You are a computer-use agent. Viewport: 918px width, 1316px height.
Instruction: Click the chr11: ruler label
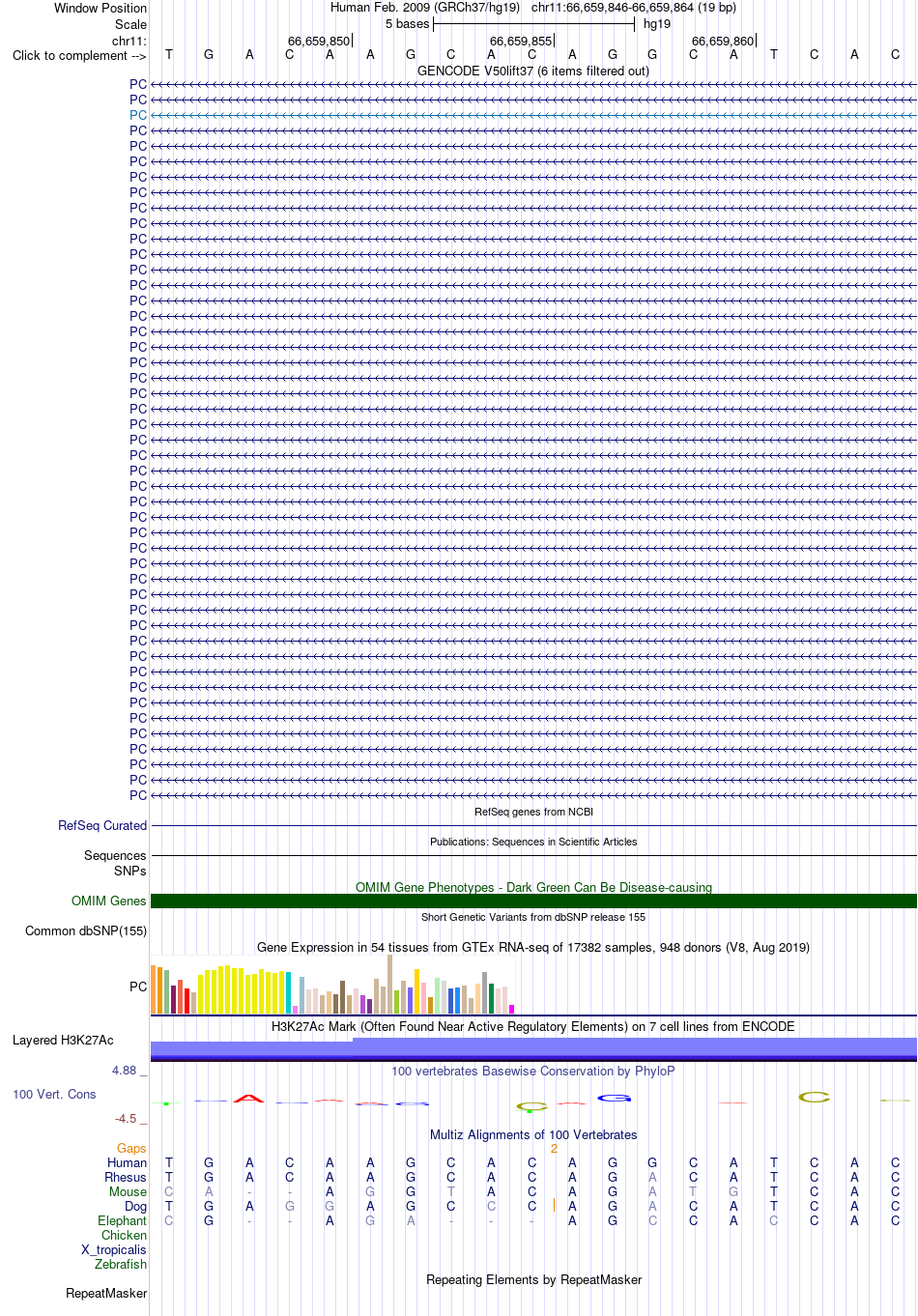tap(129, 41)
